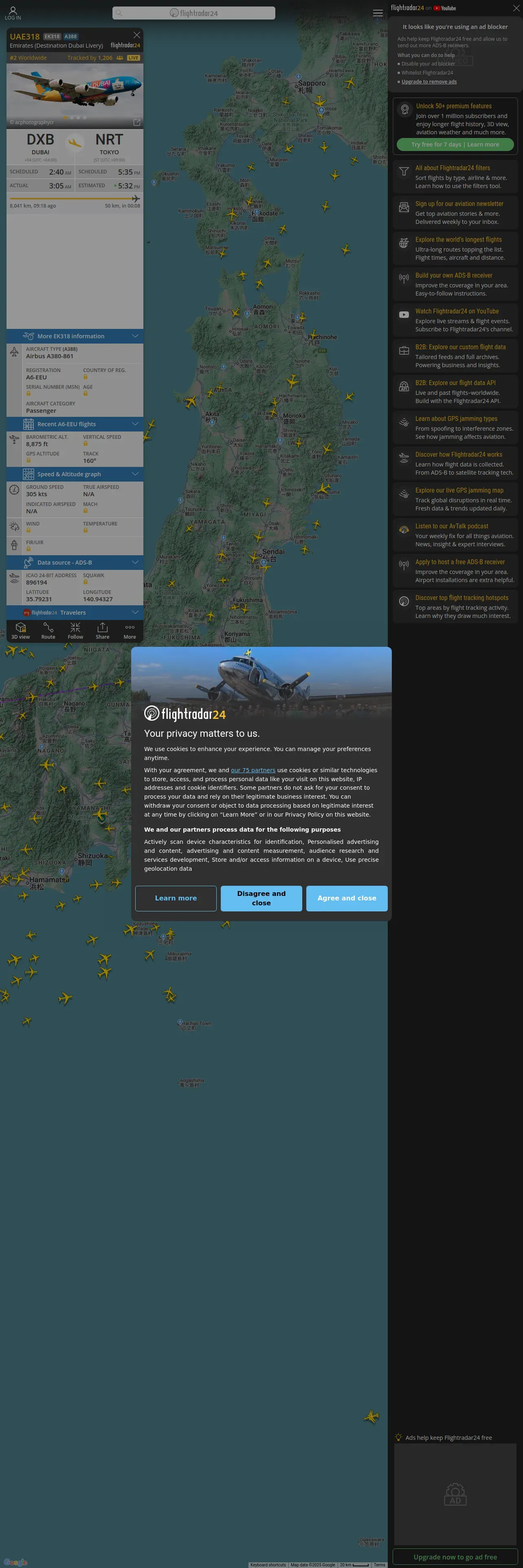Click Disagree and close button
The height and width of the screenshot is (1568, 523).
pos(261,898)
